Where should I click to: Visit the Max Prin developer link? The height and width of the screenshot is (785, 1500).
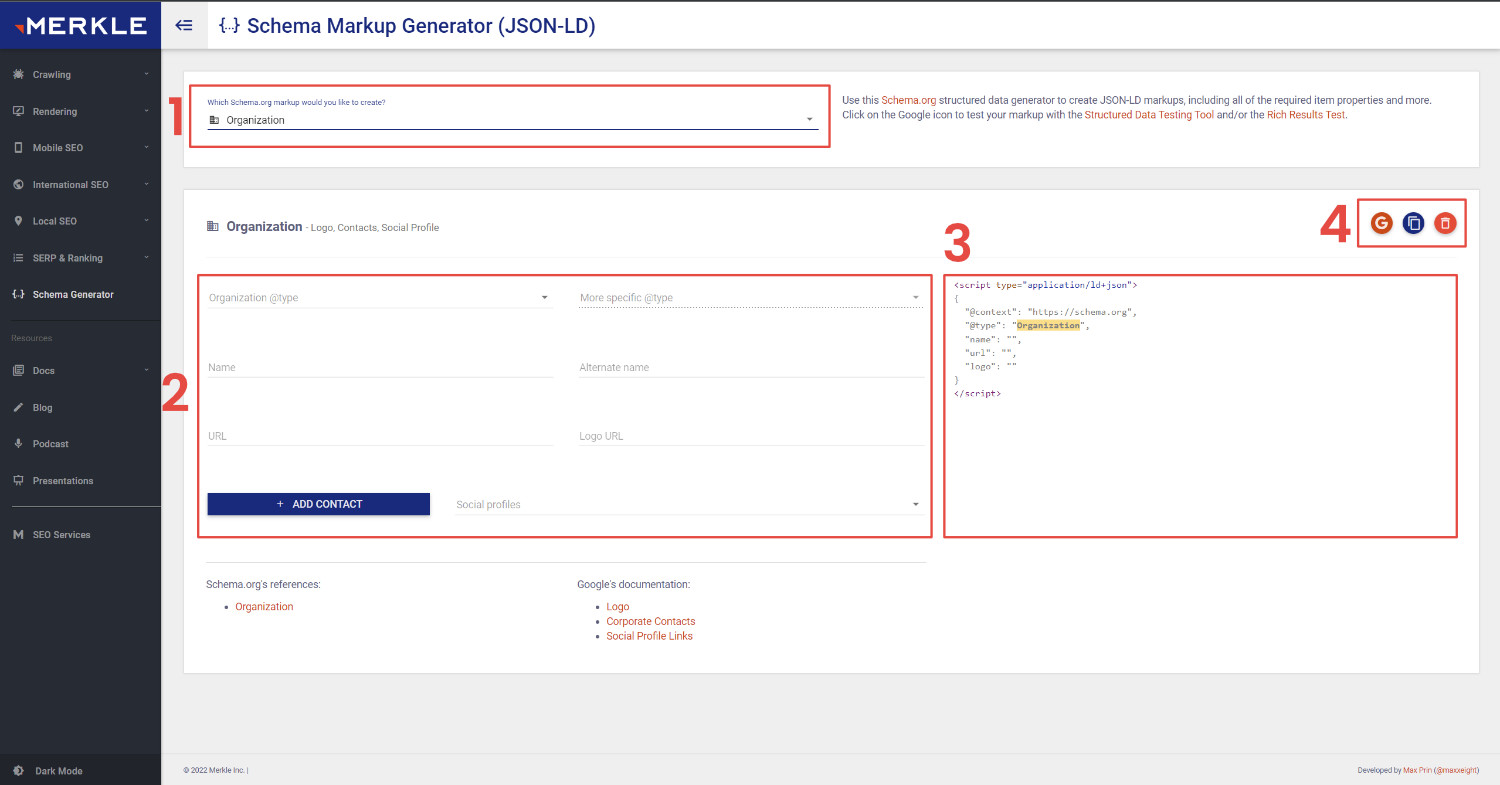1441,771
